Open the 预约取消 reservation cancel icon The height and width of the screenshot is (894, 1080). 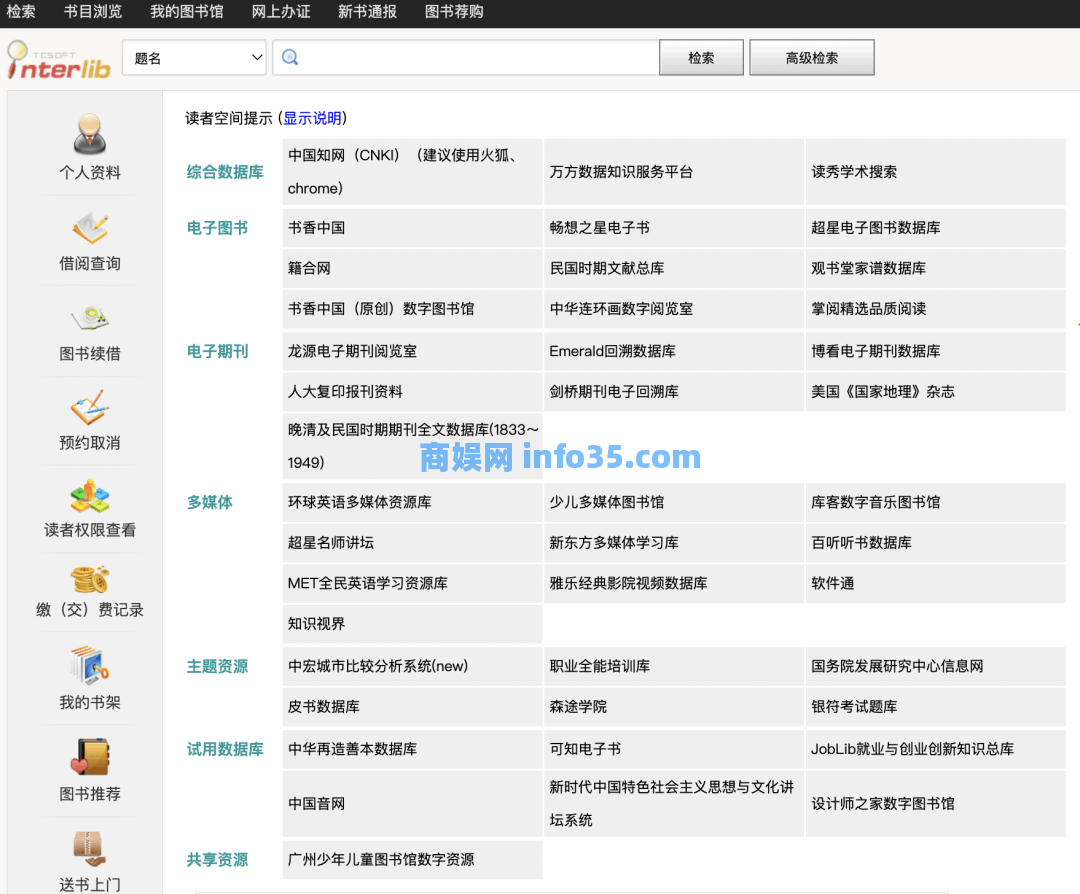click(x=90, y=407)
